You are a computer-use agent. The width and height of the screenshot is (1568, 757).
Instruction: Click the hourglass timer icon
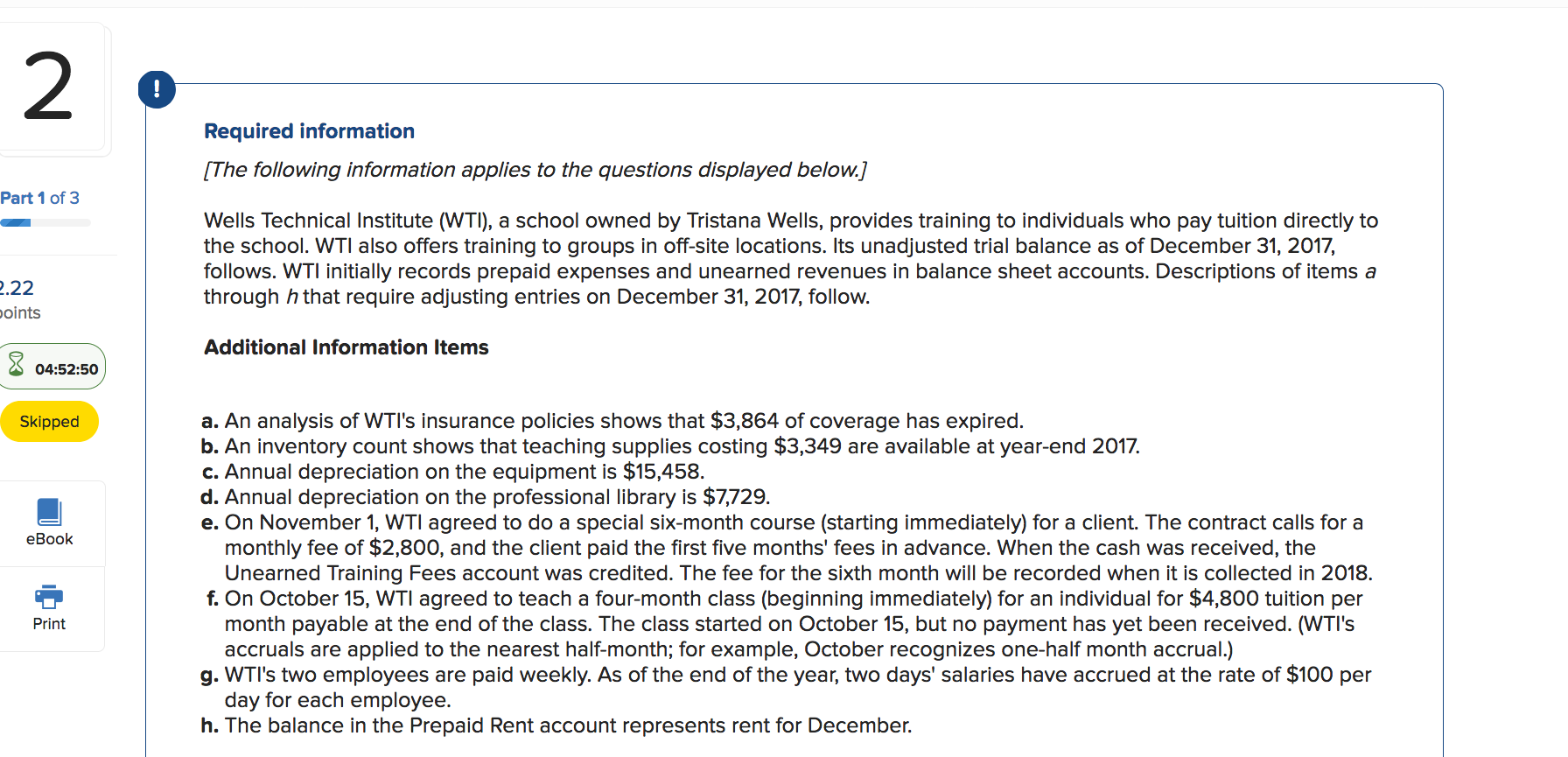(17, 363)
